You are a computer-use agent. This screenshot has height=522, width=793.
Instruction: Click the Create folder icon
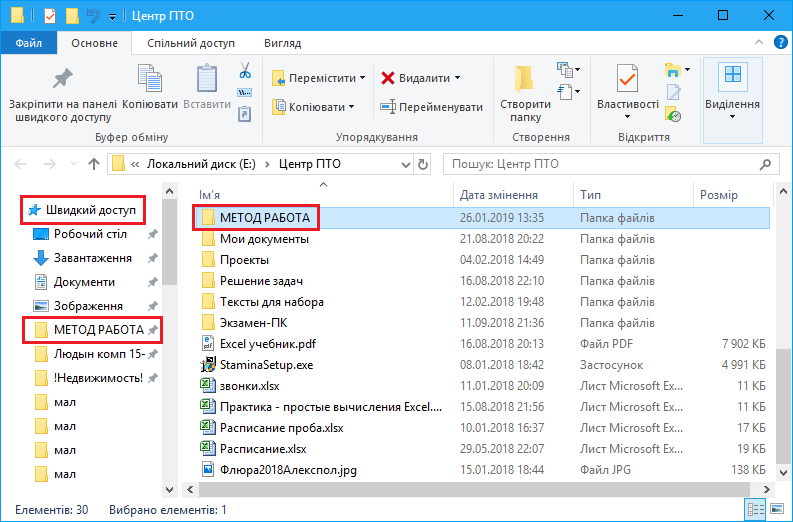click(x=524, y=79)
